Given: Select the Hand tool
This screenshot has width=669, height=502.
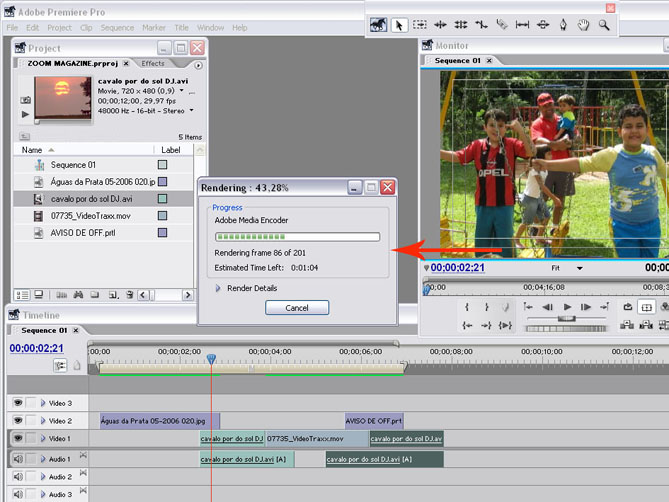Looking at the screenshot, I should 584,25.
